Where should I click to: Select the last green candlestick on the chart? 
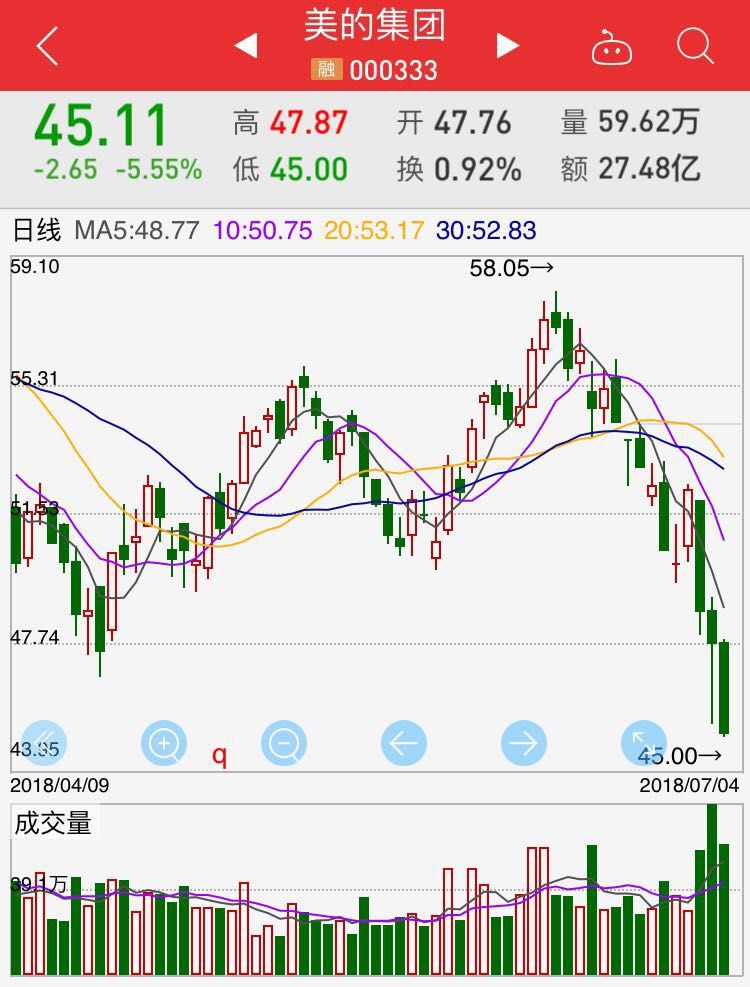click(x=724, y=687)
